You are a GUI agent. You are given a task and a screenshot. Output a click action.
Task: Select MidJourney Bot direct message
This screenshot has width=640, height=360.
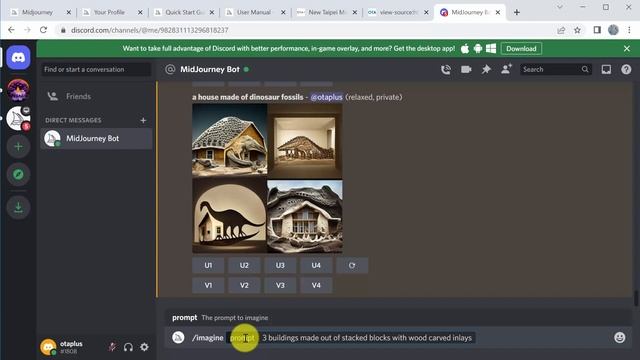[96, 138]
